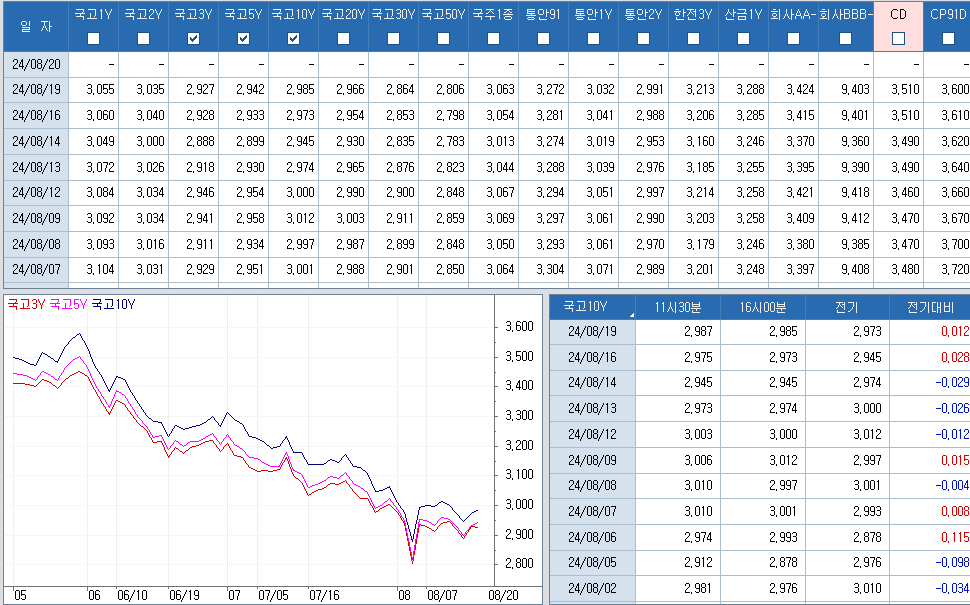Image resolution: width=970 pixels, height=605 pixels.
Task: Click the 08/07 date marker on chart axis
Action: (x=443, y=594)
